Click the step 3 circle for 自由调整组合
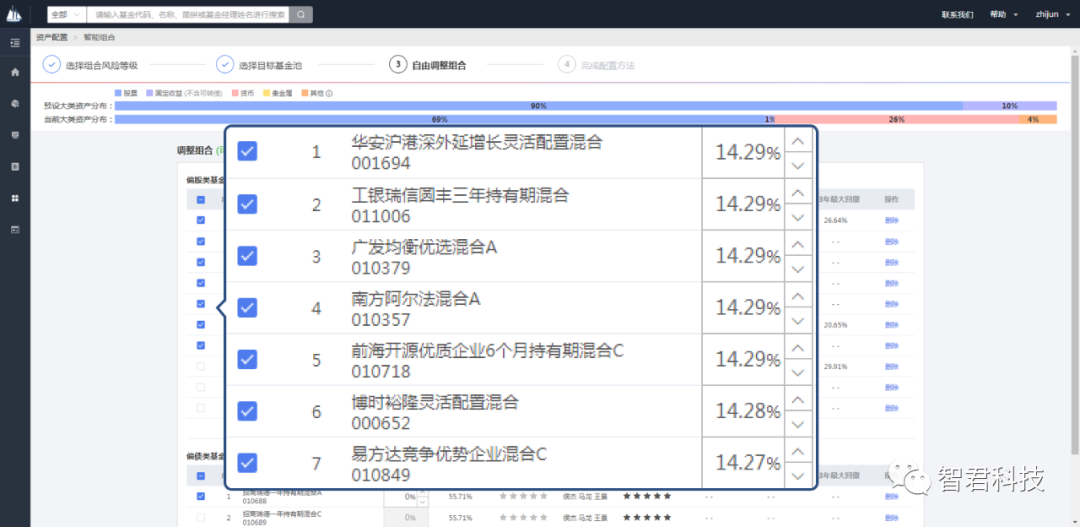Image resolution: width=1080 pixels, height=527 pixels. tap(398, 65)
